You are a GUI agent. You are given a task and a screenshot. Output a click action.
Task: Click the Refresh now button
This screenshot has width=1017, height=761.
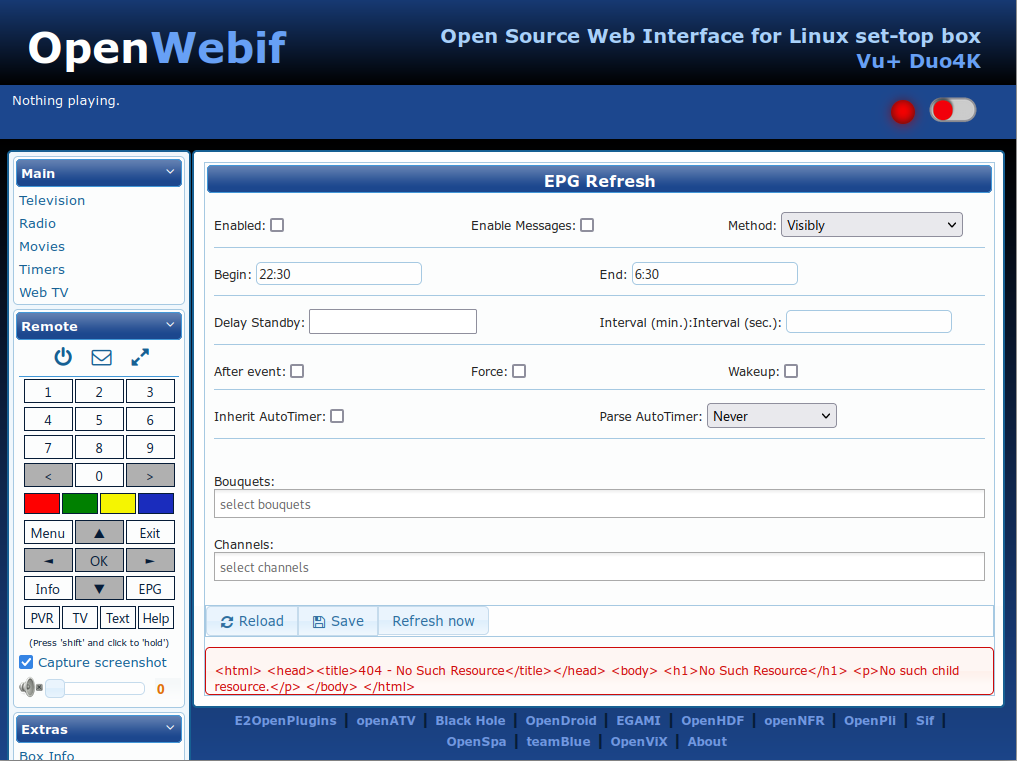[x=433, y=620]
